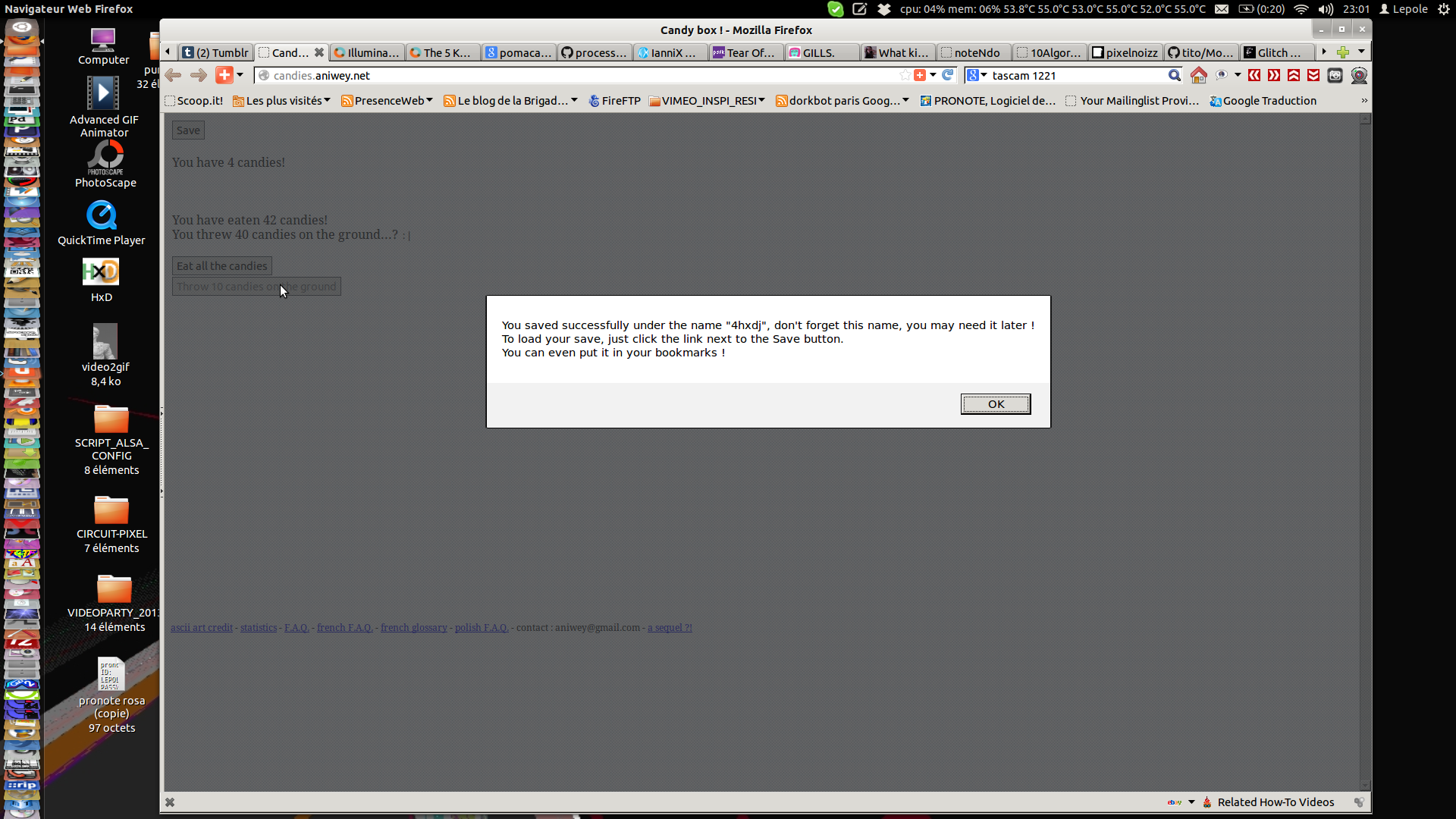The width and height of the screenshot is (1456, 819).
Task: Click the red double-up arrows icon
Action: [1294, 75]
